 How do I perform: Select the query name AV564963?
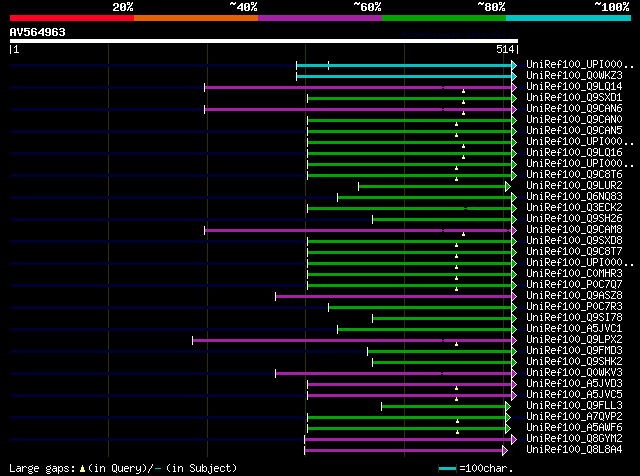pos(38,32)
